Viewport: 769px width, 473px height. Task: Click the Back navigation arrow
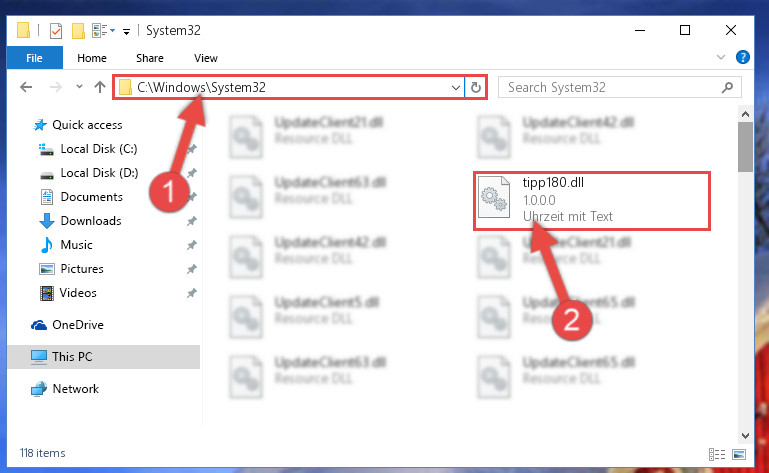26,87
